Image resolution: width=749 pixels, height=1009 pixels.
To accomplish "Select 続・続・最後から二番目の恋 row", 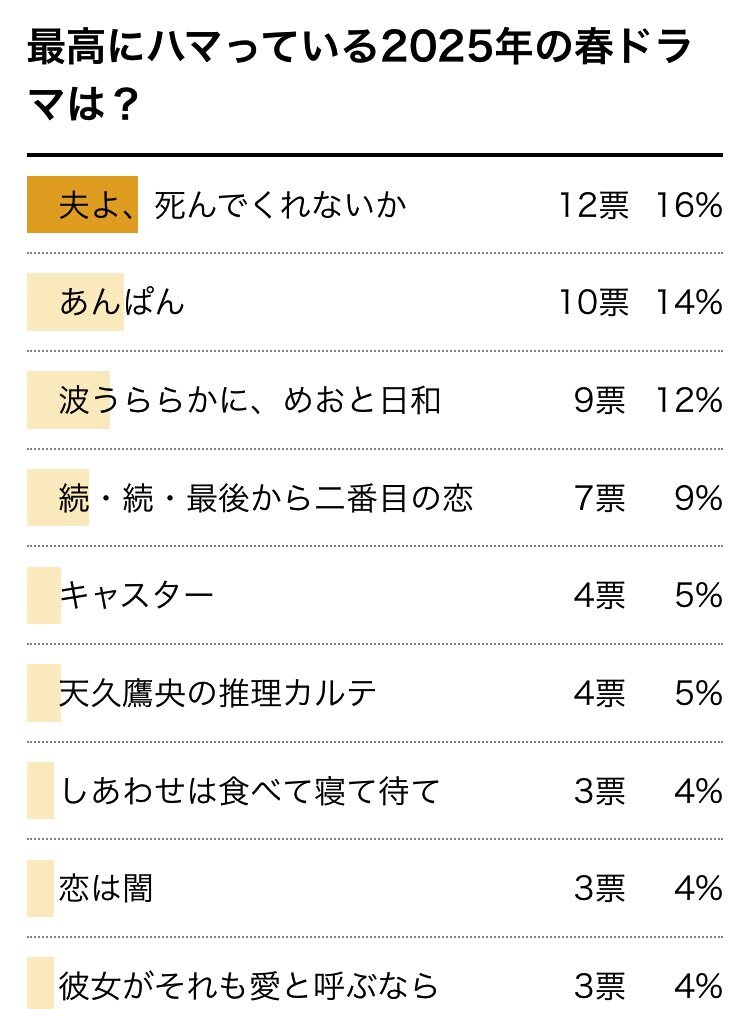I will coord(374,497).
